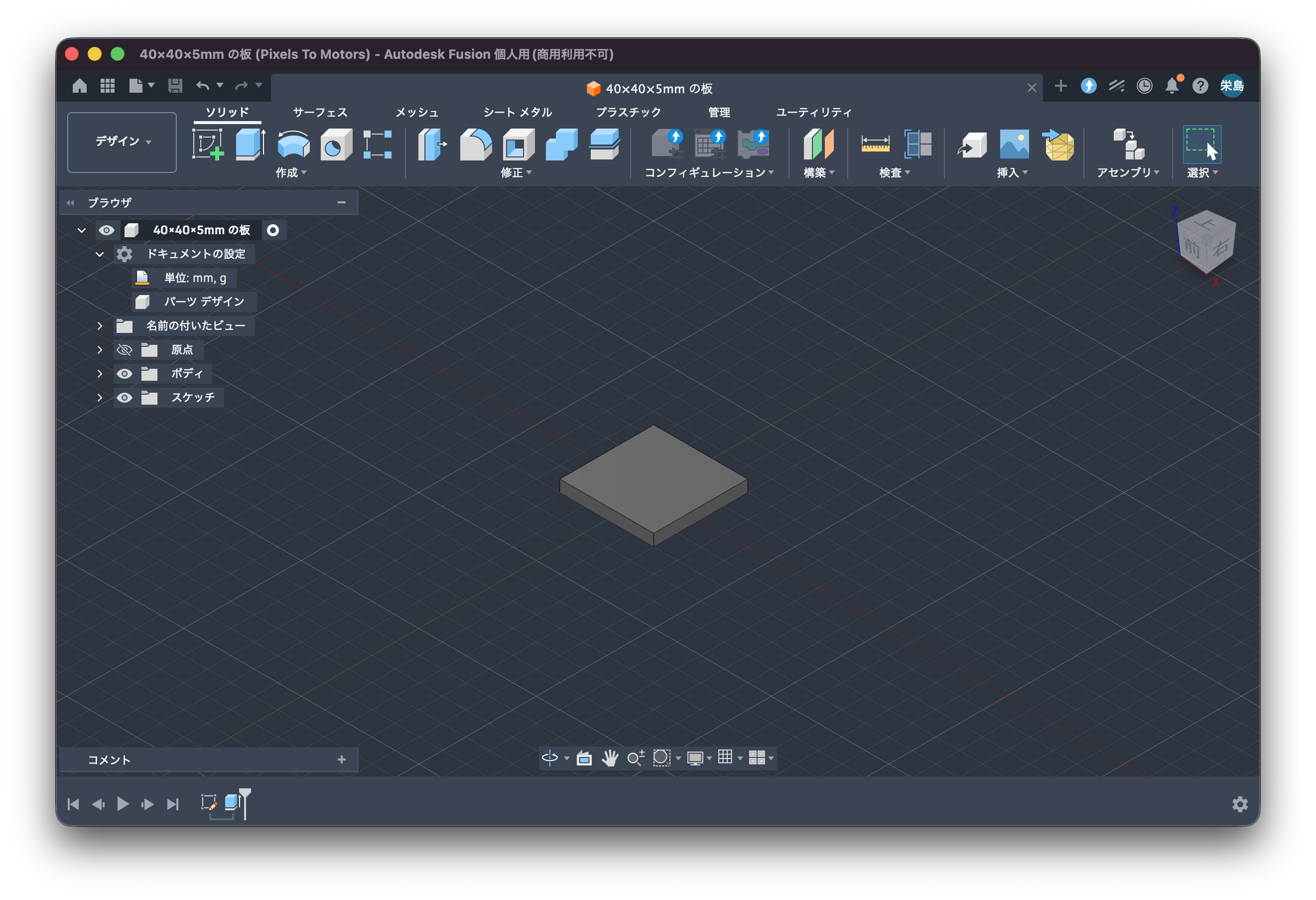Image resolution: width=1316 pixels, height=900 pixels.
Task: Click the 栄島 user account button
Action: point(1232,86)
